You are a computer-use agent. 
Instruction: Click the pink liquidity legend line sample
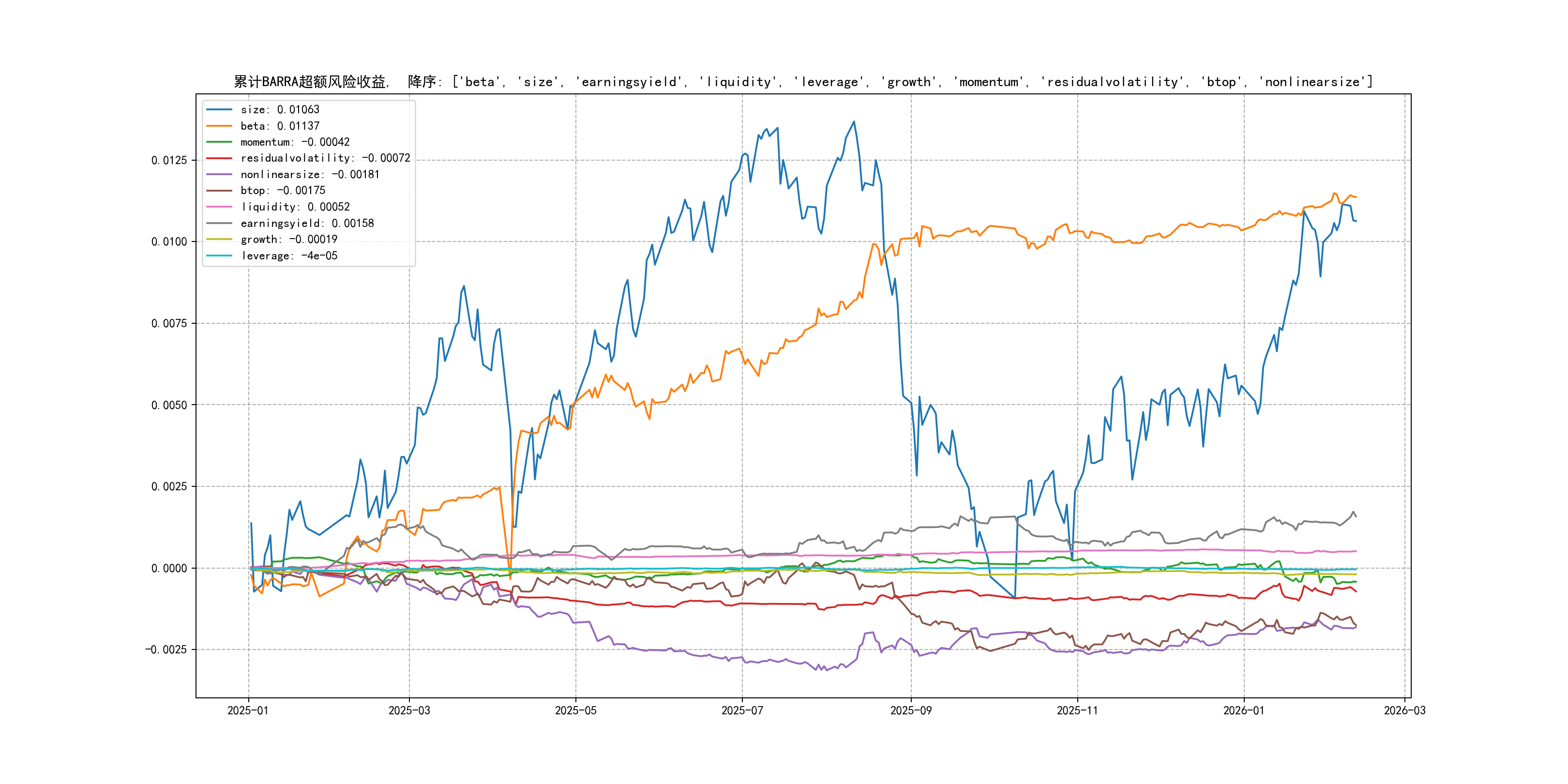pyautogui.click(x=219, y=207)
